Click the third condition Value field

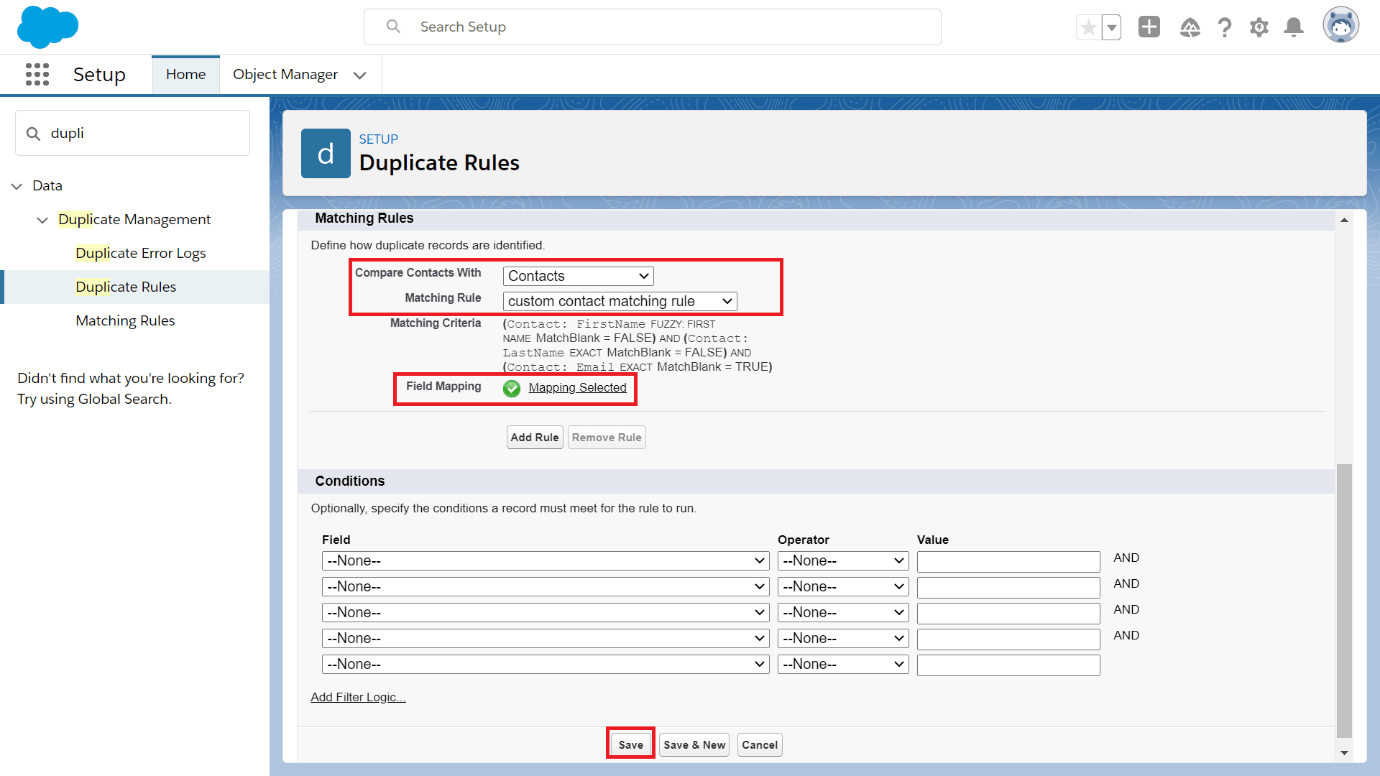[x=1008, y=613]
